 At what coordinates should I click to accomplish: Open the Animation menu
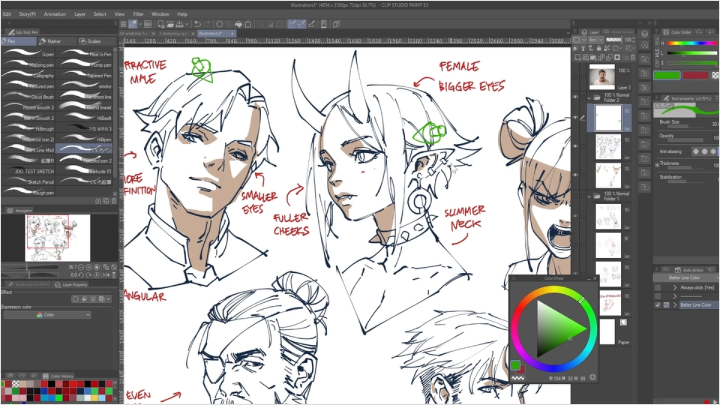coord(55,14)
